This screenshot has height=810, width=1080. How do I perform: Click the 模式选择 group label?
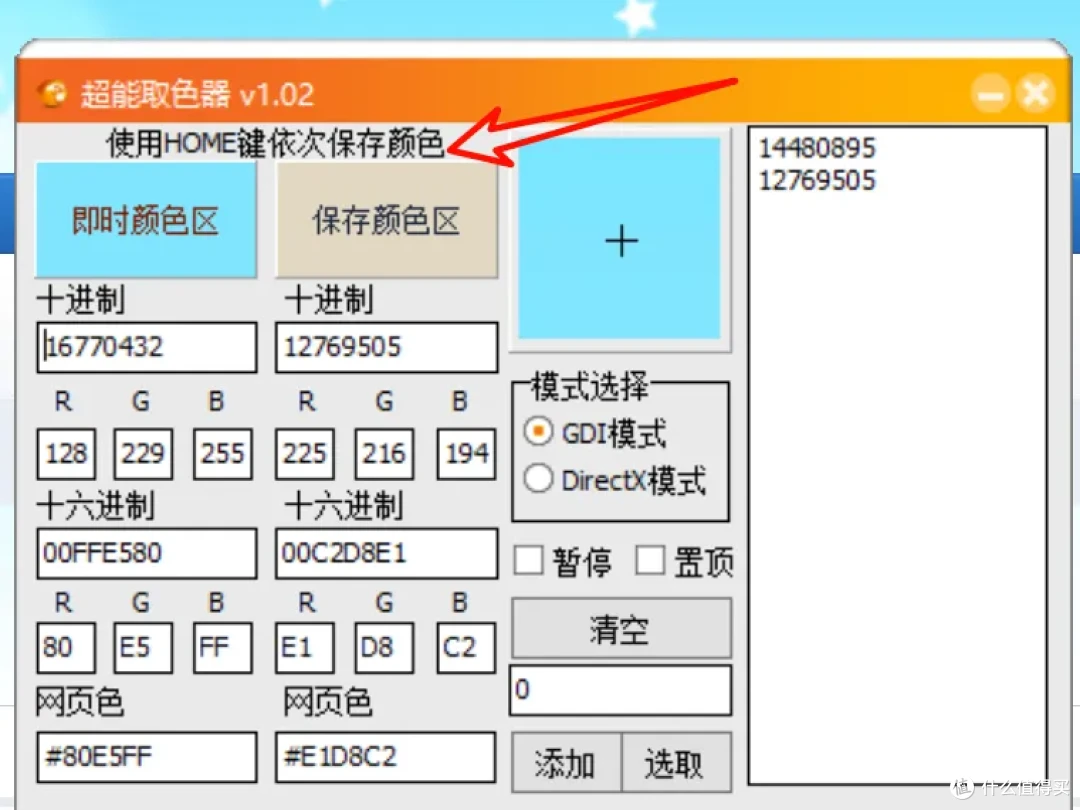pos(590,386)
